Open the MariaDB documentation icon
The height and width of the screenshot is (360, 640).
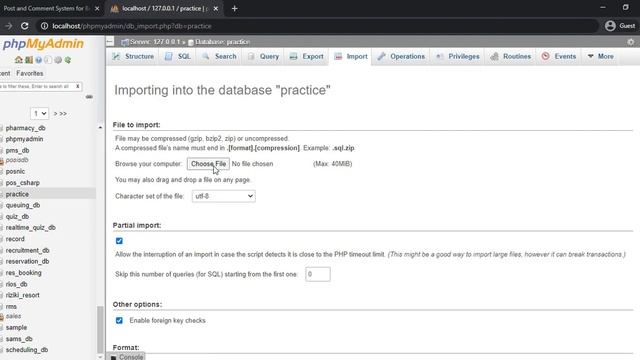click(48, 60)
